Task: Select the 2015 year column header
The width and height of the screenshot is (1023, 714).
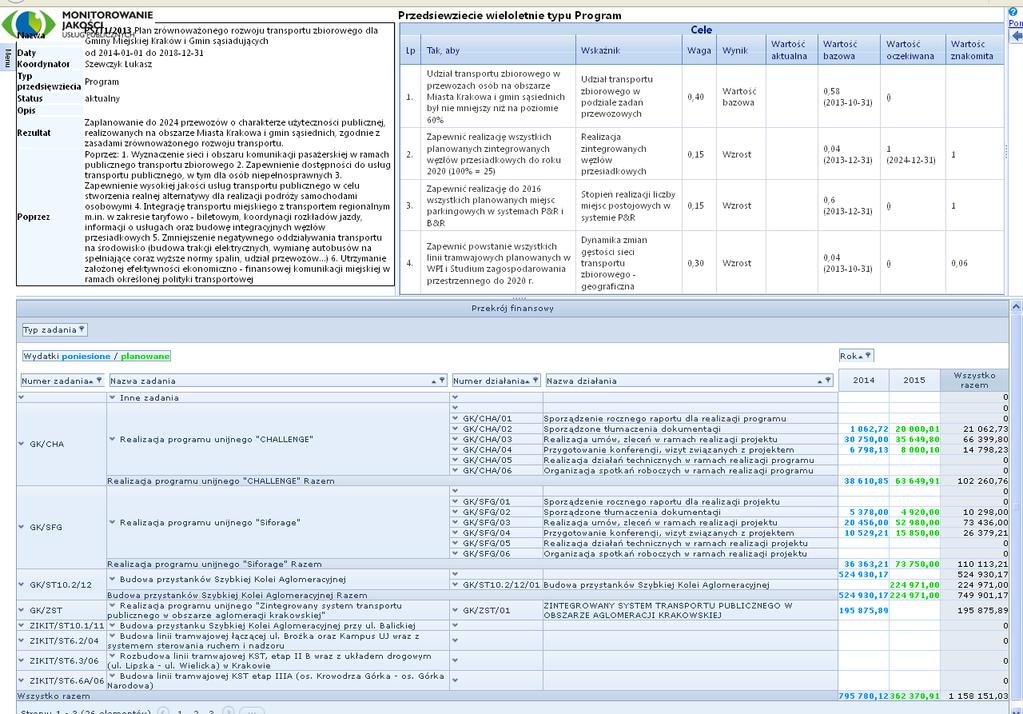Action: [x=914, y=380]
